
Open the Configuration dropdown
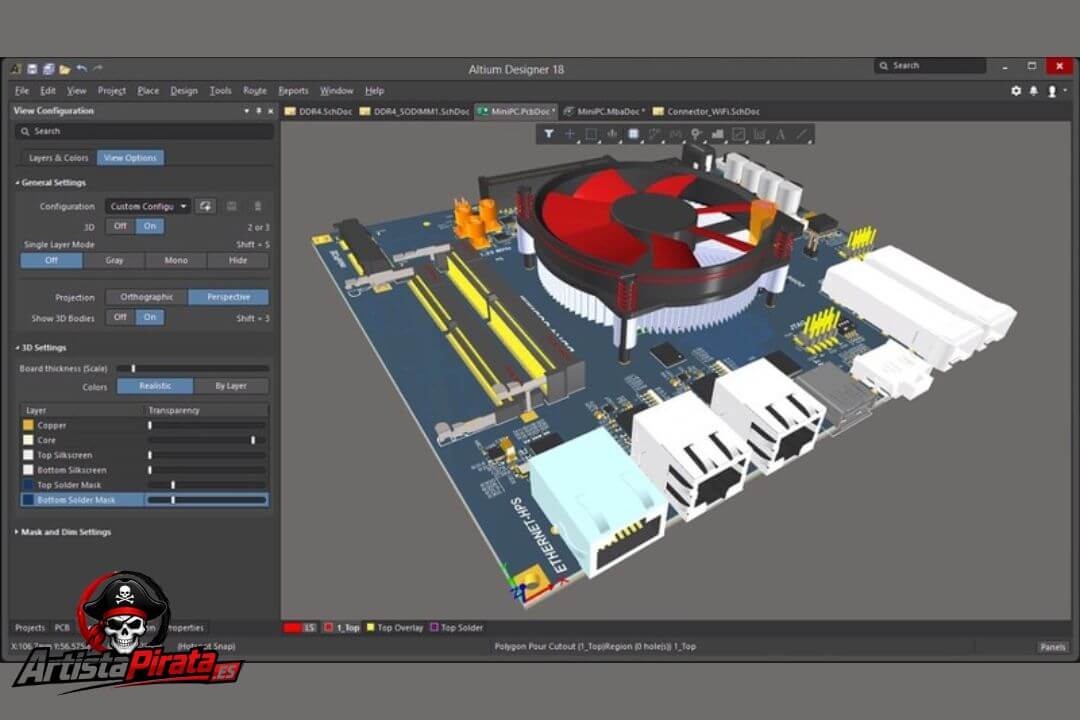148,206
